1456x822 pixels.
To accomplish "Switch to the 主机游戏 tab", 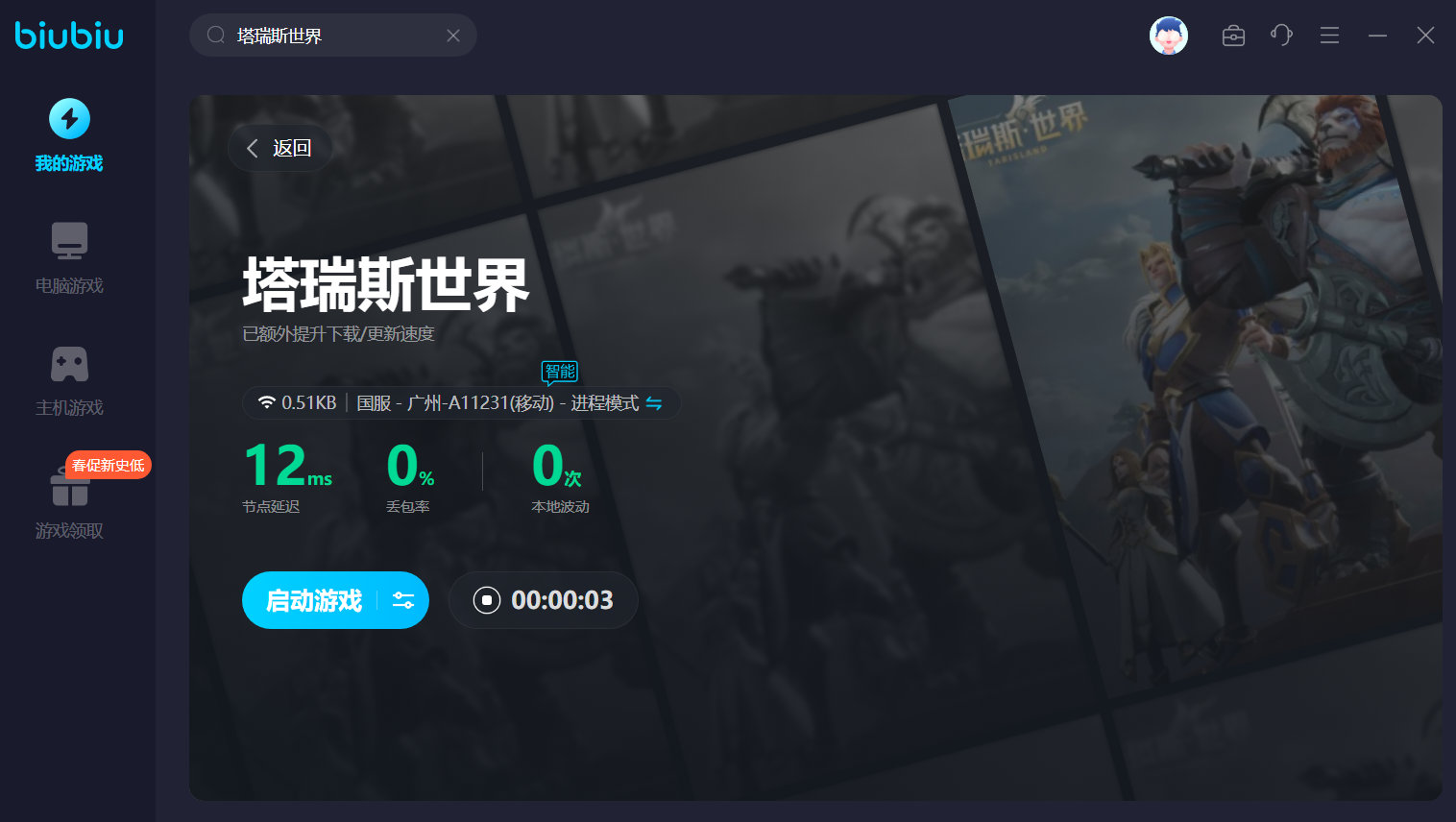I will tap(69, 380).
